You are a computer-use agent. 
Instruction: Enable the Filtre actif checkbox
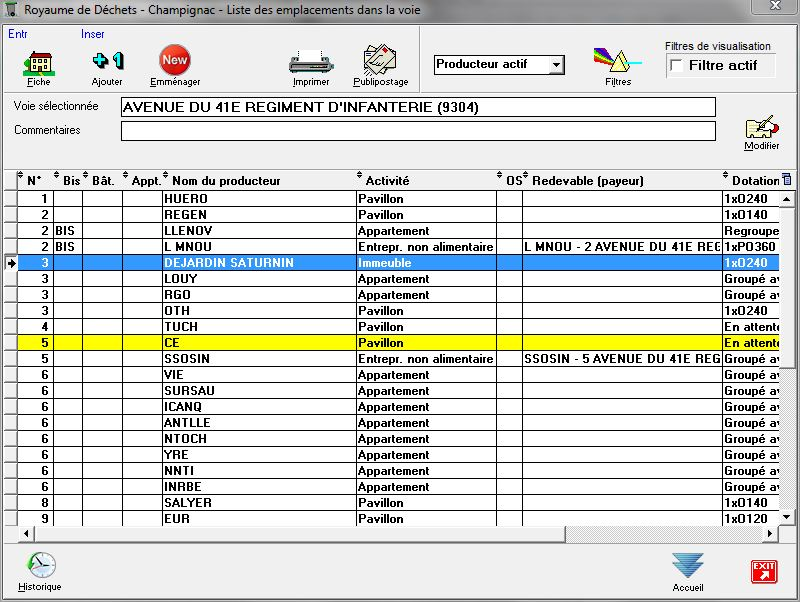(x=677, y=66)
